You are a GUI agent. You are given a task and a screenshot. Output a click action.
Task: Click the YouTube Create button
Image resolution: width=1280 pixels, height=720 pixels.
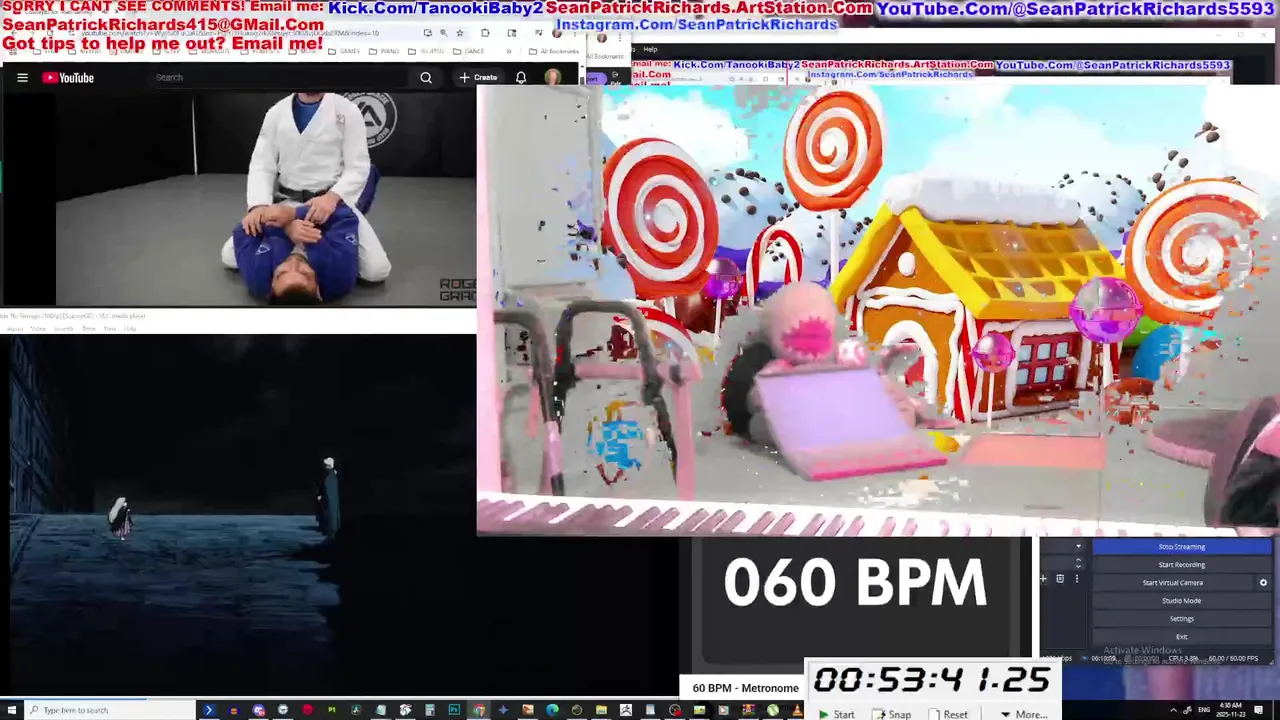pyautogui.click(x=478, y=77)
